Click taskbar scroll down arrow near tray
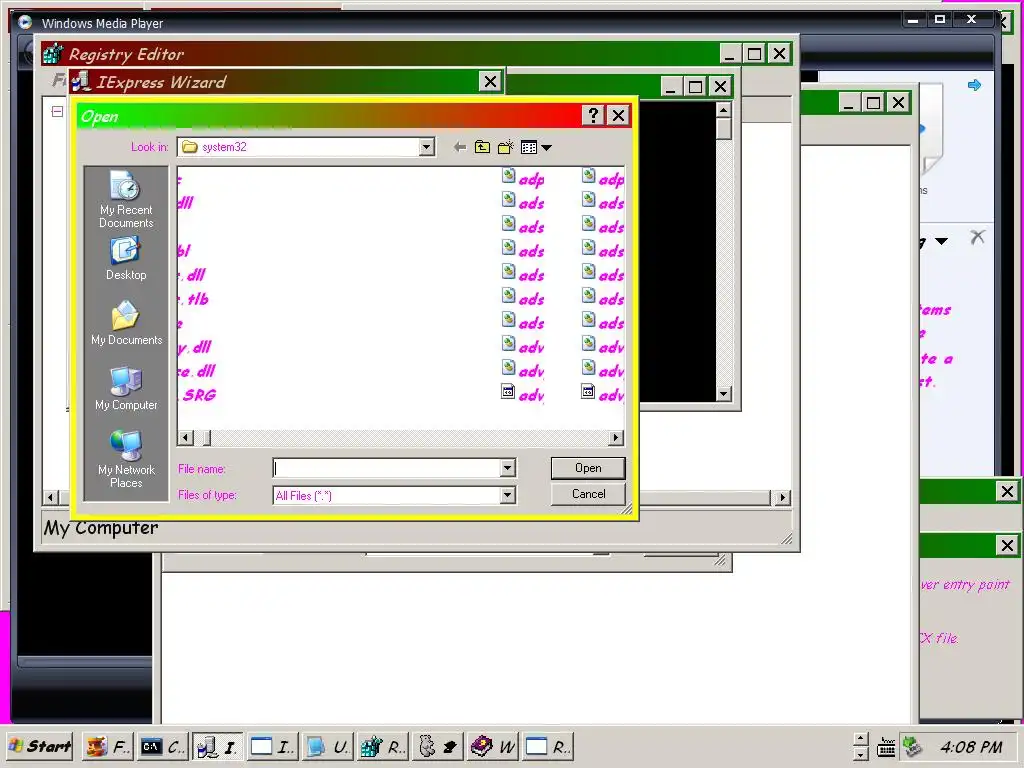 click(x=861, y=754)
